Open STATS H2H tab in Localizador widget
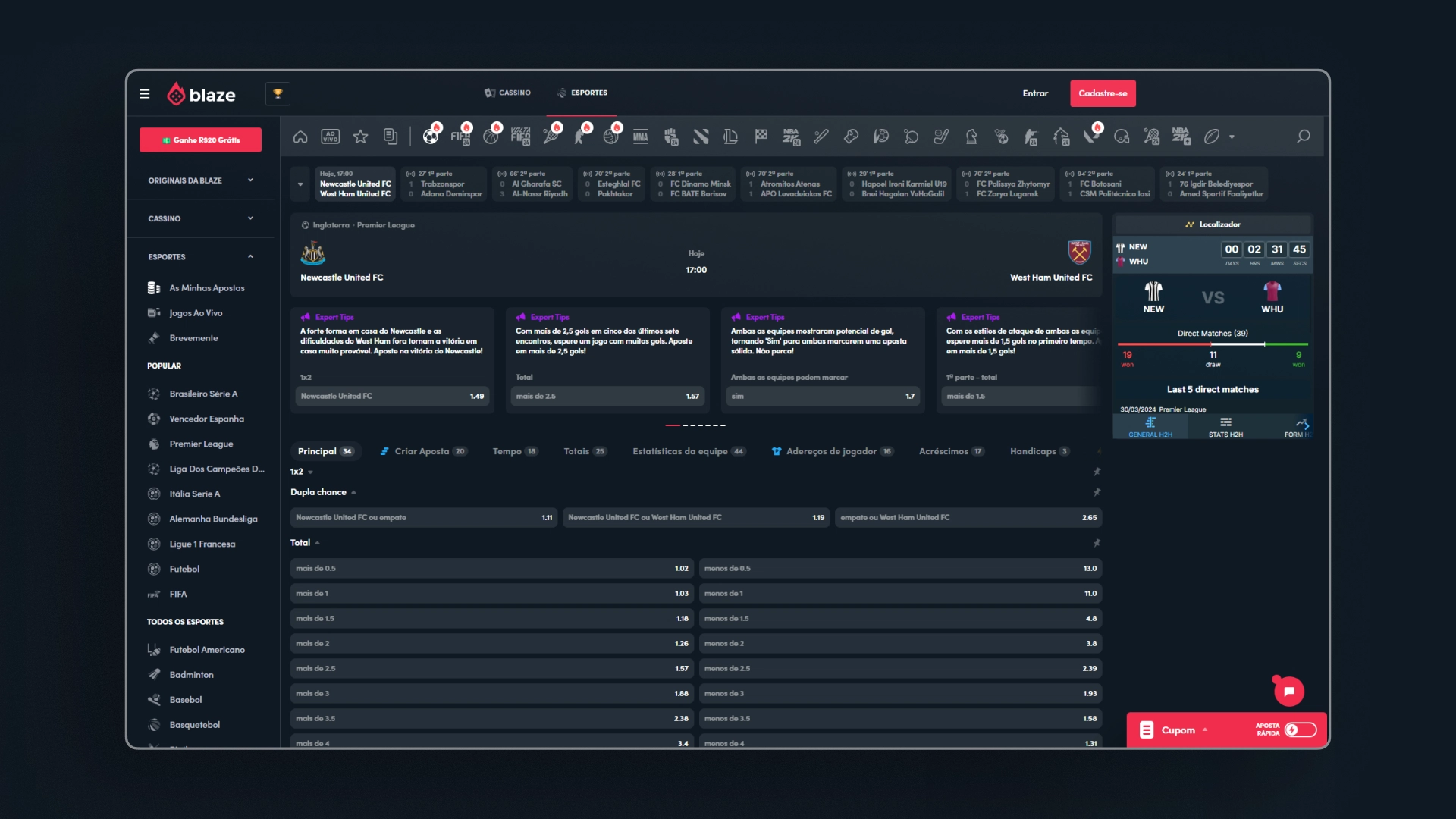This screenshot has height=819, width=1456. pyautogui.click(x=1225, y=427)
